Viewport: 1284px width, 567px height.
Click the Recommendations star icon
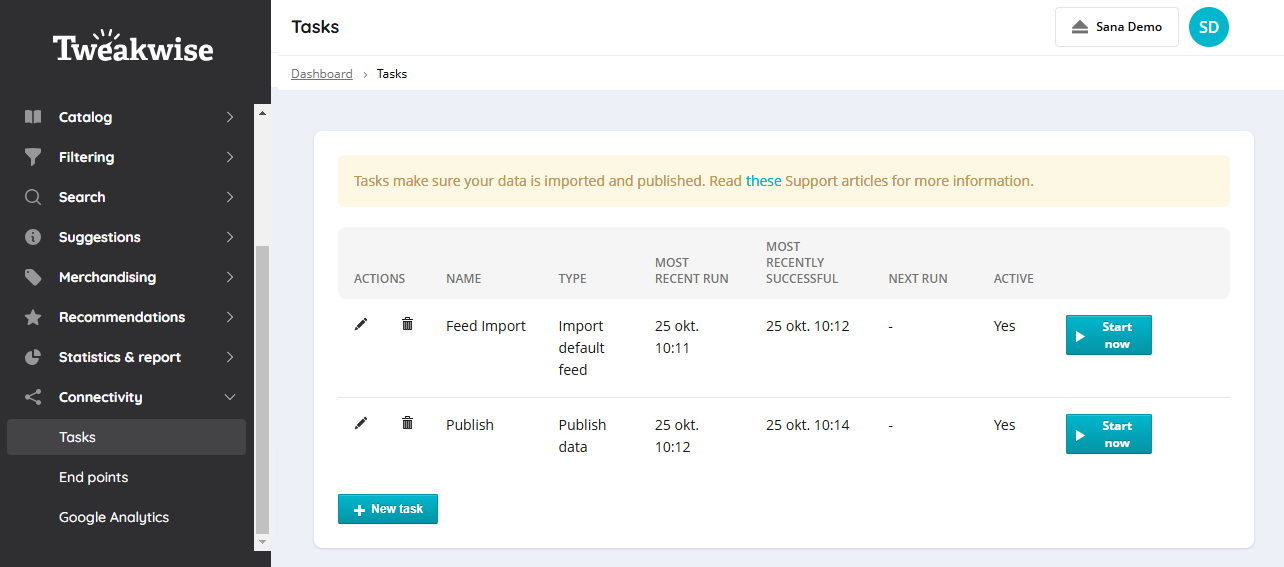[x=33, y=317]
